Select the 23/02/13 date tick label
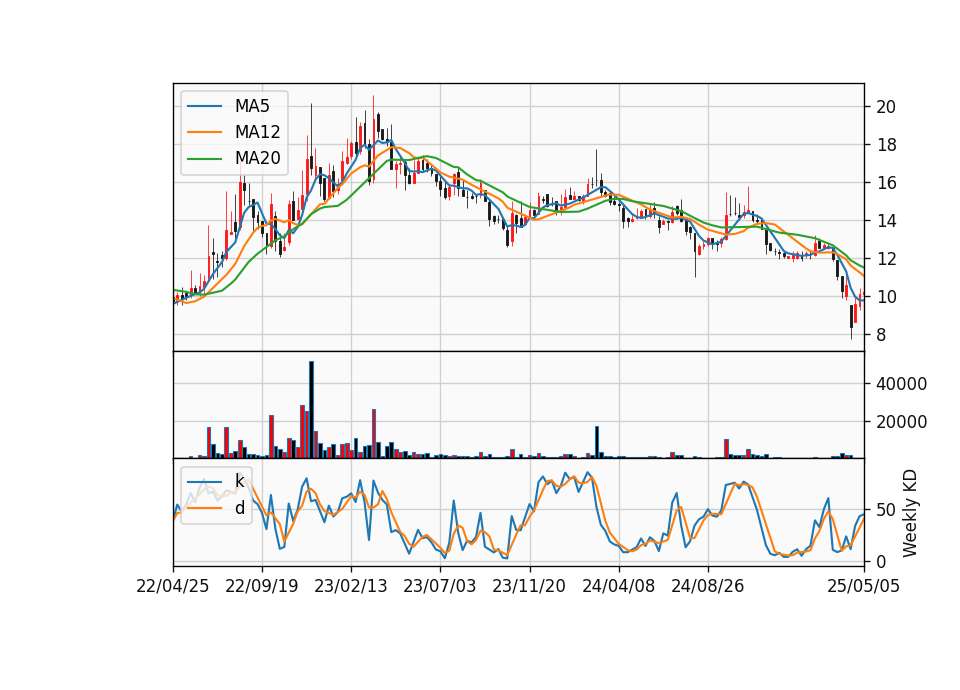This screenshot has width=960, height=690. coord(351,587)
